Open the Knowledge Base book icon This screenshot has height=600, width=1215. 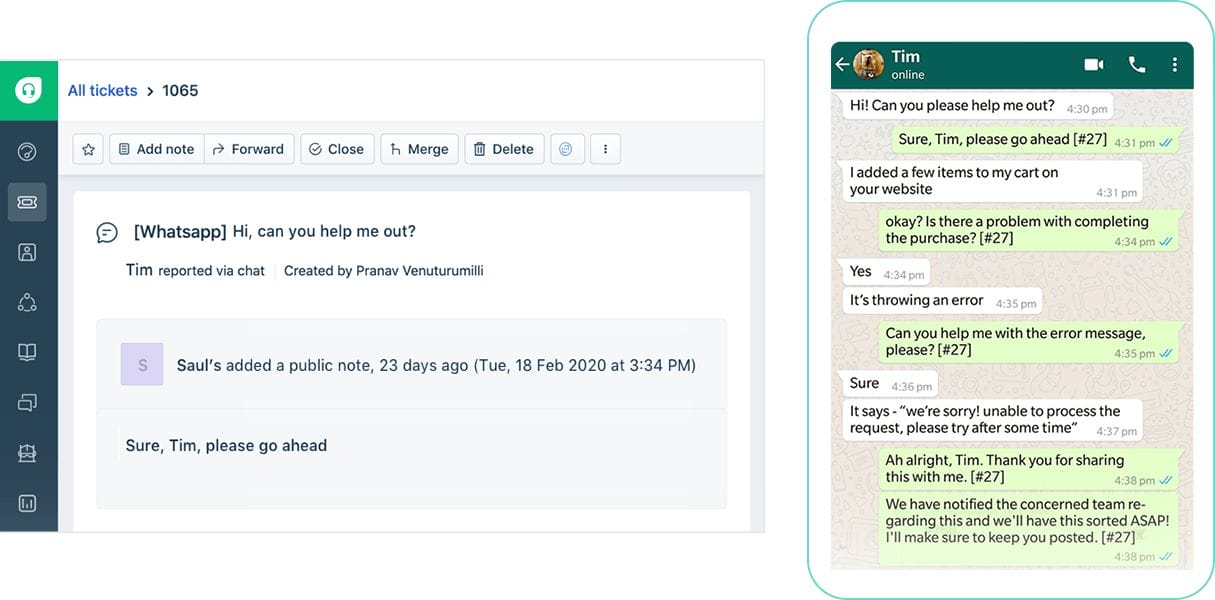28,351
